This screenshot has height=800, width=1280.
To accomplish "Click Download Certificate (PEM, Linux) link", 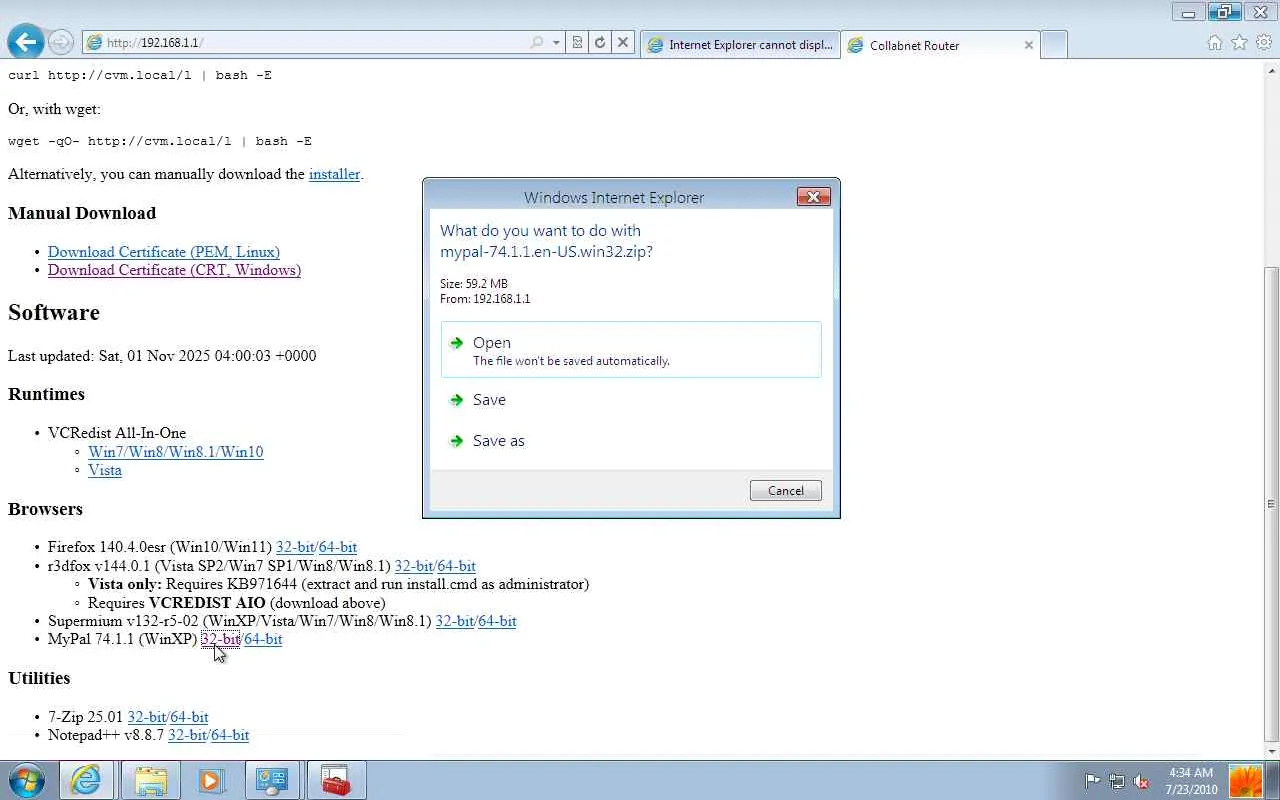I will [x=164, y=252].
